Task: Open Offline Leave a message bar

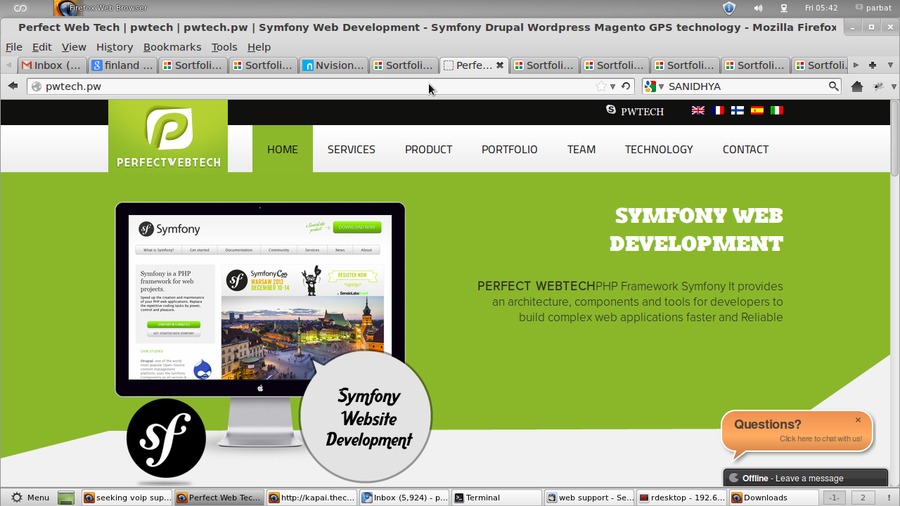Action: [x=805, y=478]
